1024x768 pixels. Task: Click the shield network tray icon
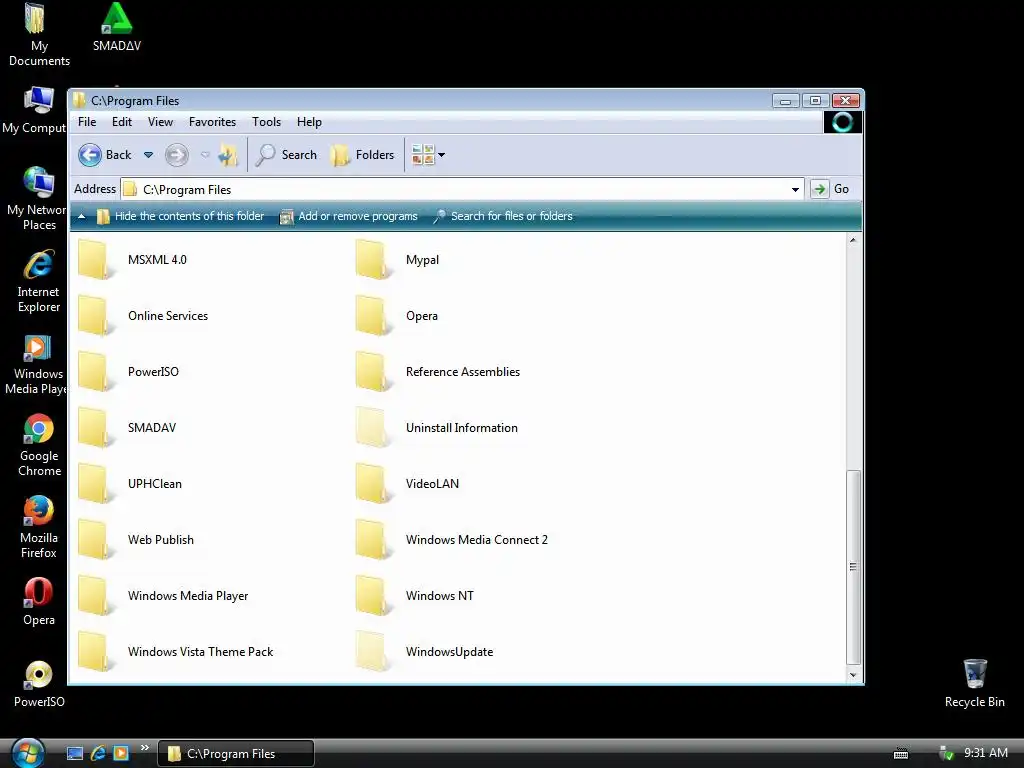click(946, 754)
